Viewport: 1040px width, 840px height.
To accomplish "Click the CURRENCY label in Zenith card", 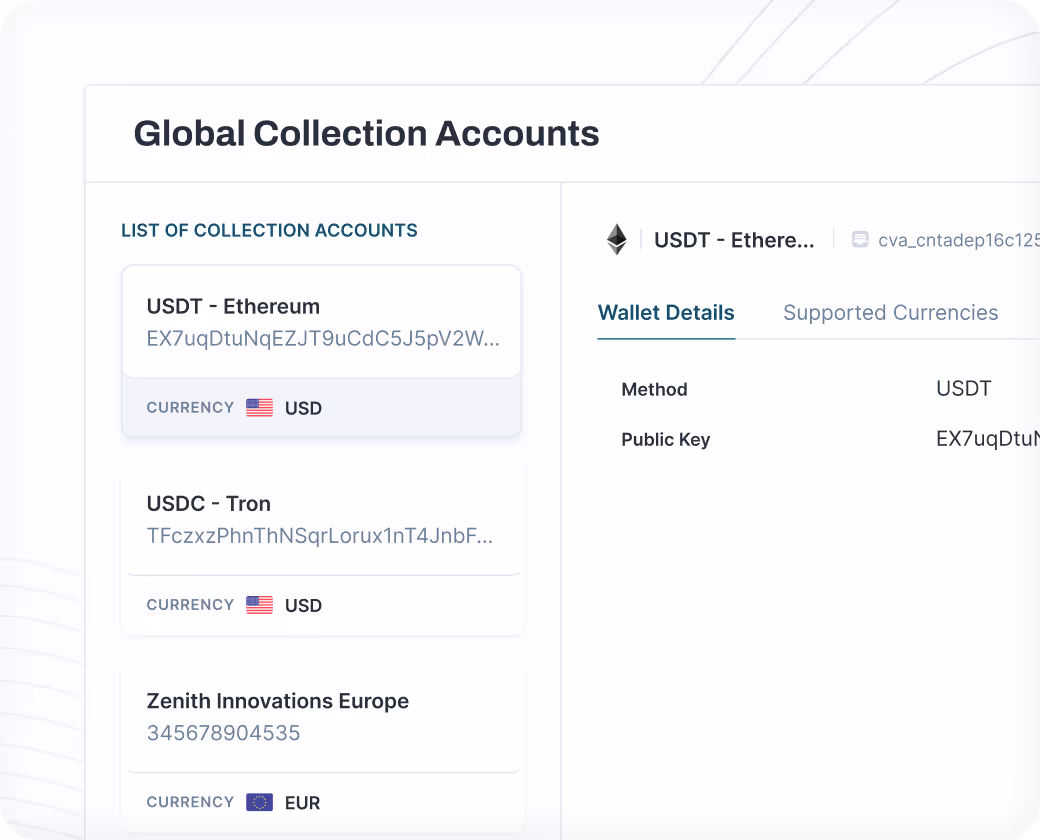I will pyautogui.click(x=190, y=802).
